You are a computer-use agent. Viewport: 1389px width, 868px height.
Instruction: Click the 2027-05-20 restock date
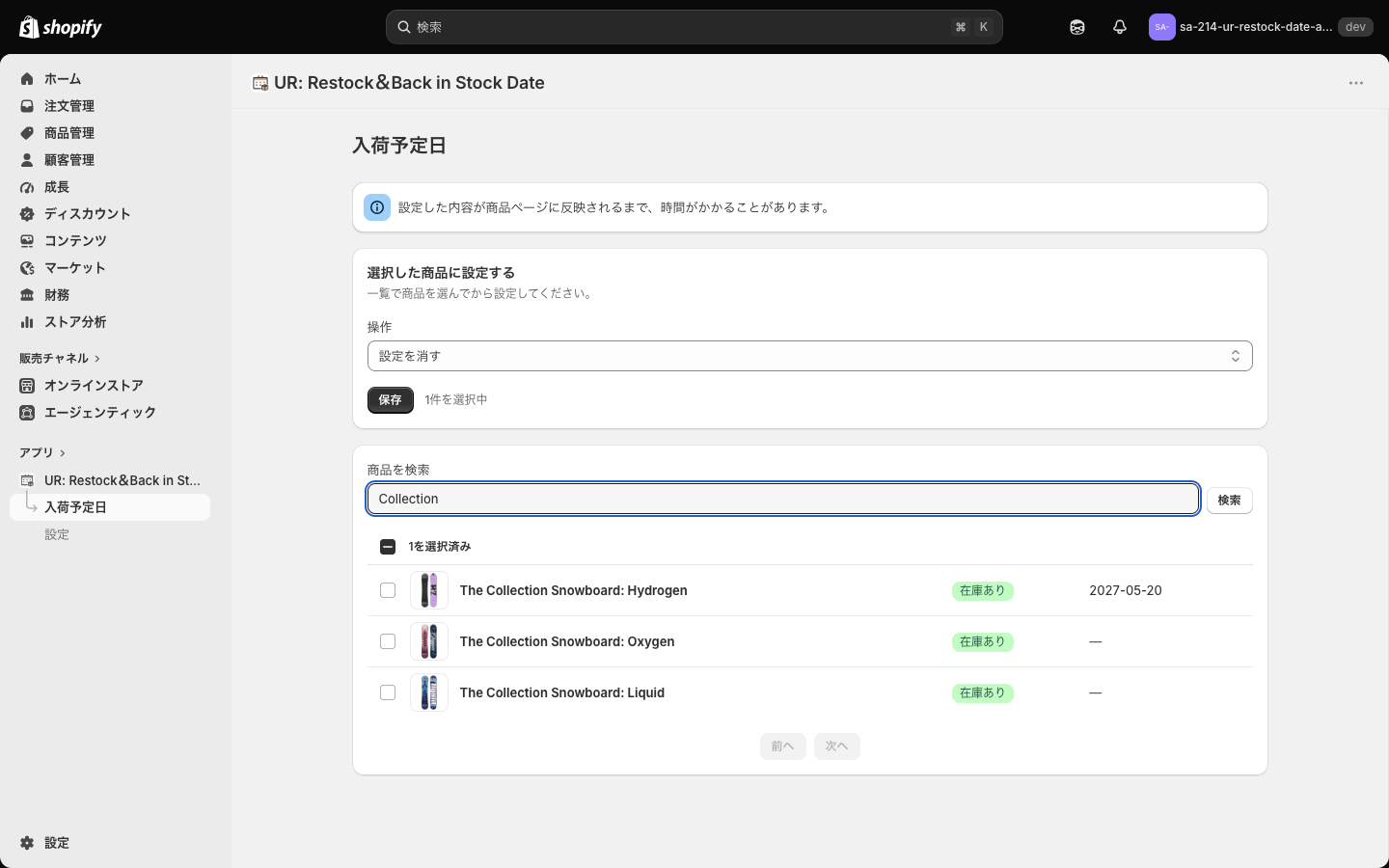pos(1126,590)
